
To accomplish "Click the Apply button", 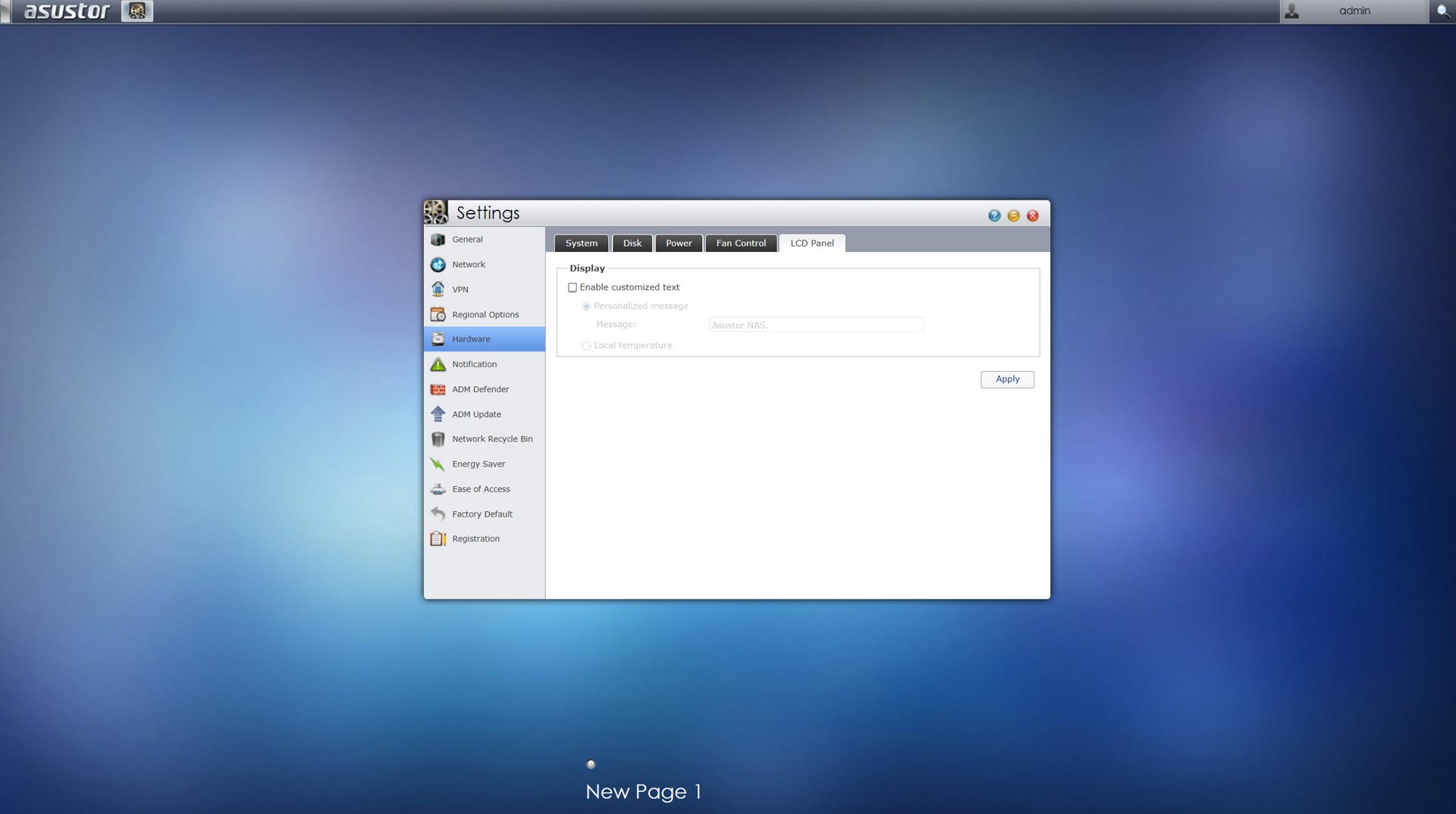I will [x=1007, y=379].
